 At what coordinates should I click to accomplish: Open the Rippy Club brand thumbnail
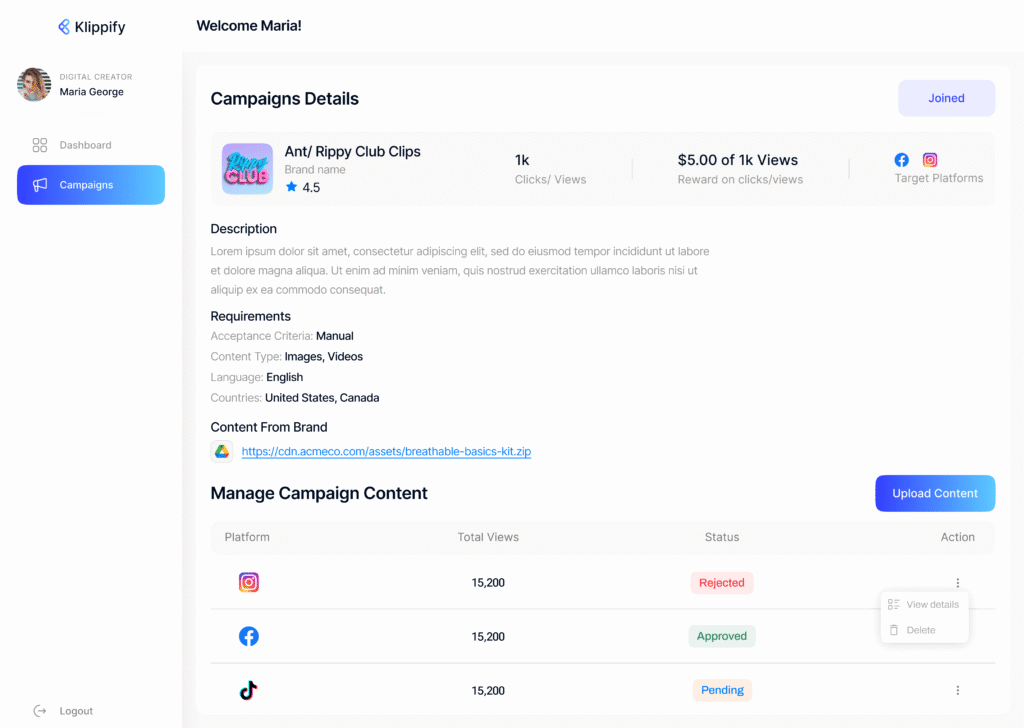click(247, 169)
